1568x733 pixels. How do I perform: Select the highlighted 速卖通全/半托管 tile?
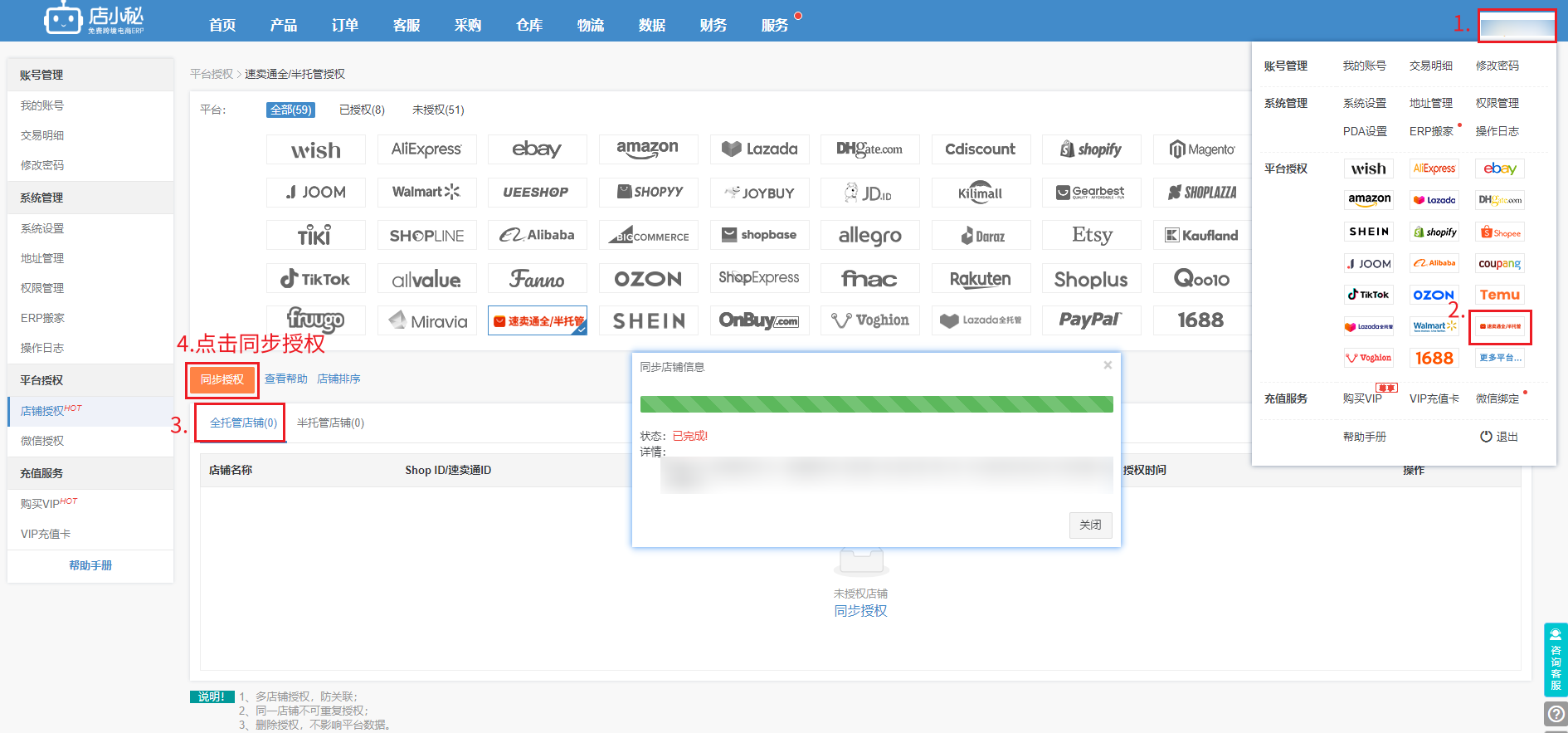537,320
